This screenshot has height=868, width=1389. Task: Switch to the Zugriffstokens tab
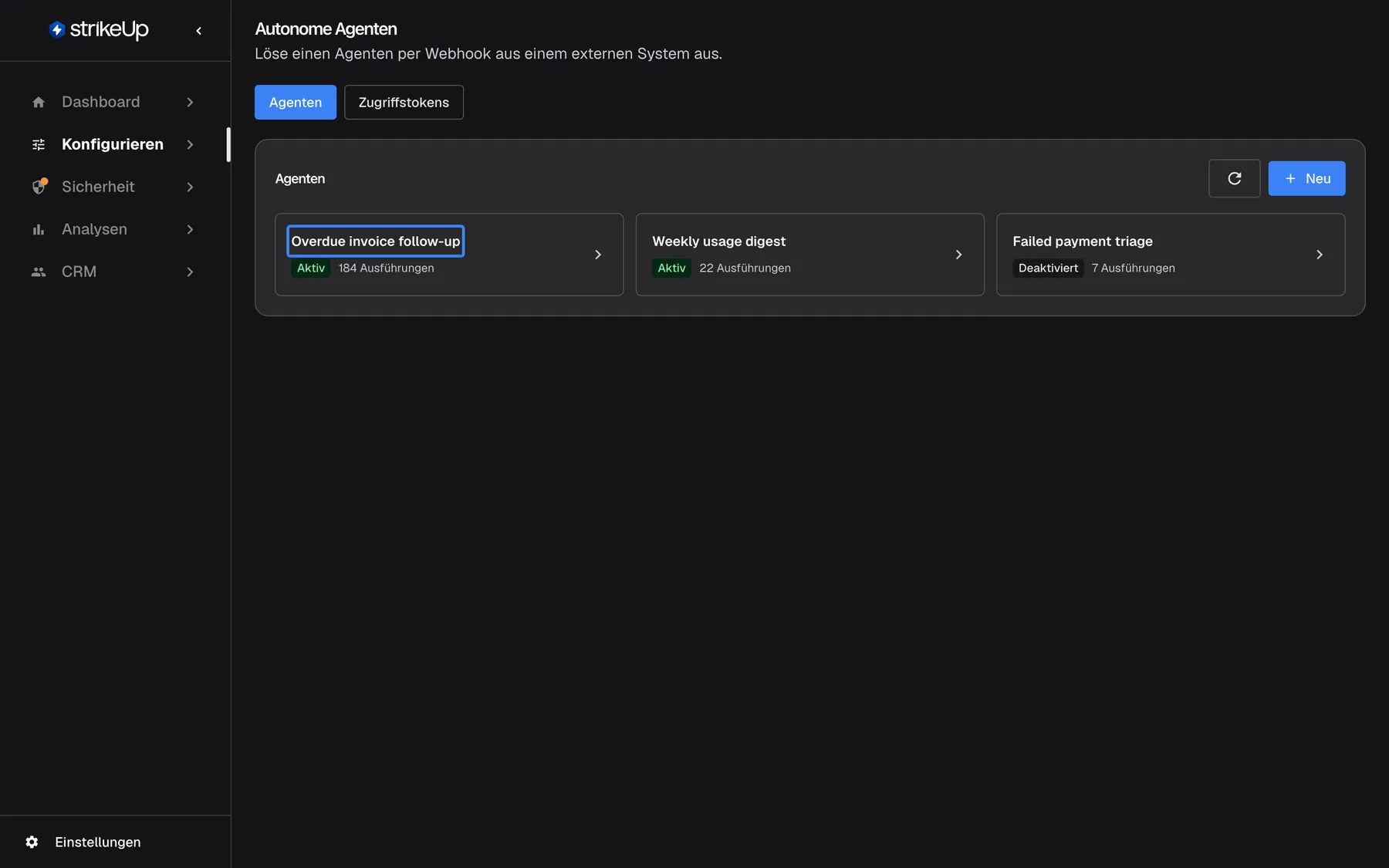[x=404, y=102]
